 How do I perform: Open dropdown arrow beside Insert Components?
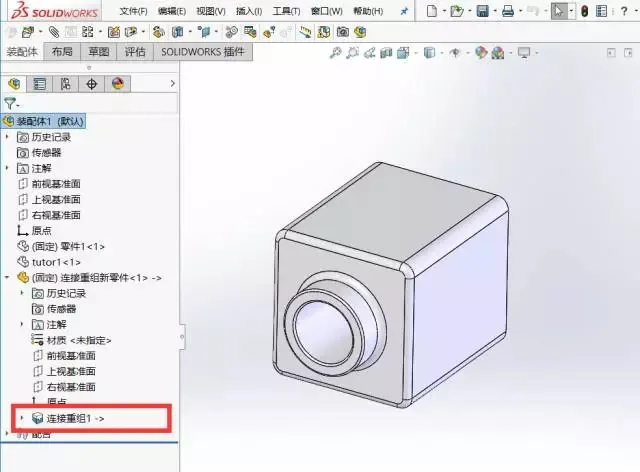pos(40,32)
